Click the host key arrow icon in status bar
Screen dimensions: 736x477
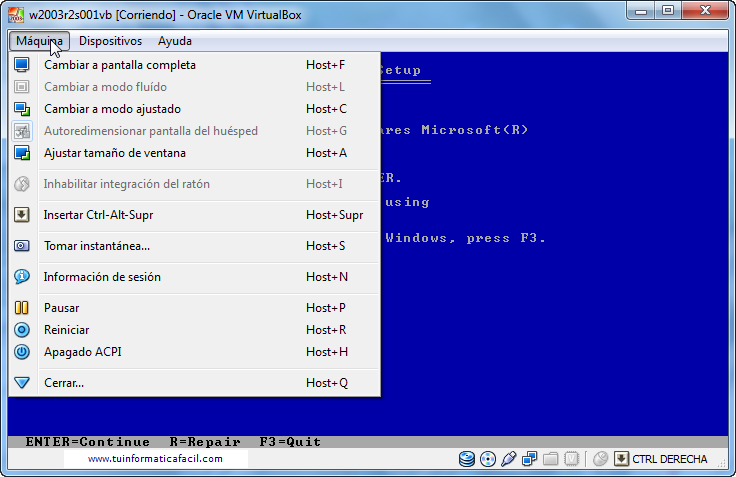tap(621, 459)
